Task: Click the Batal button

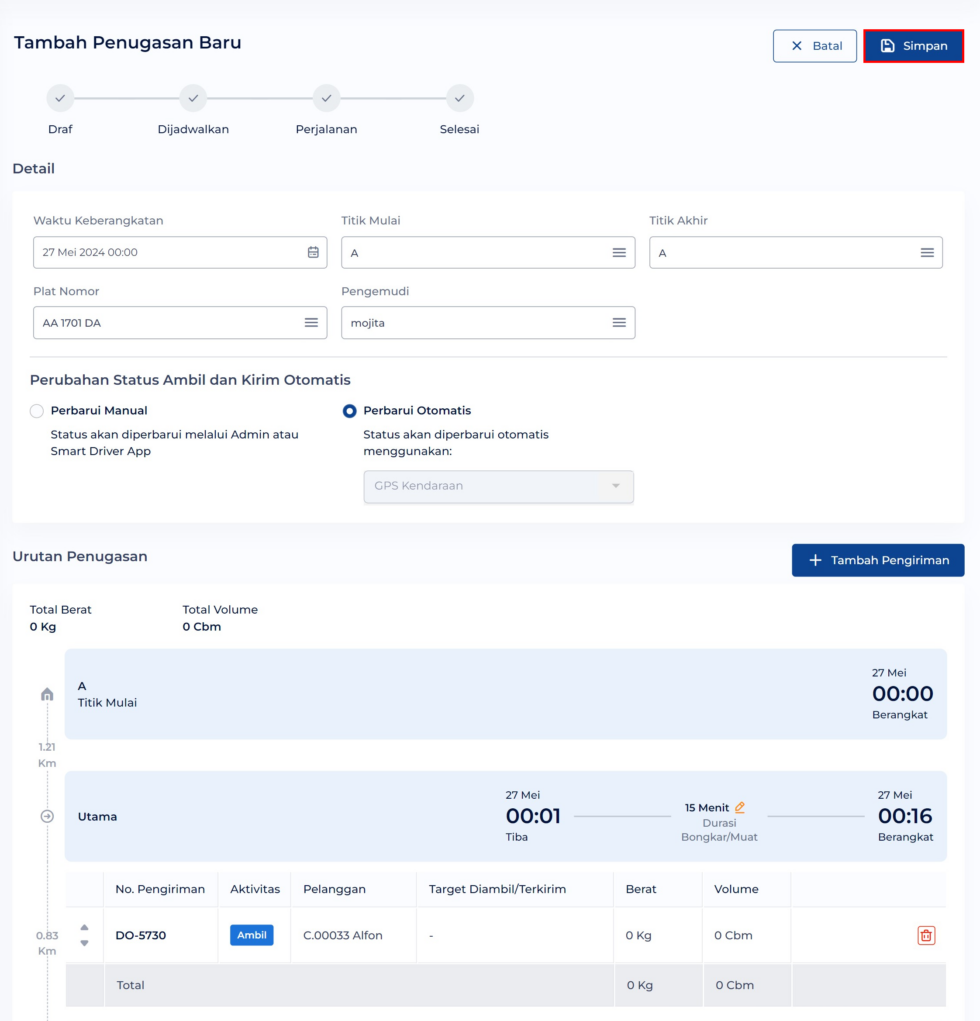Action: [814, 46]
